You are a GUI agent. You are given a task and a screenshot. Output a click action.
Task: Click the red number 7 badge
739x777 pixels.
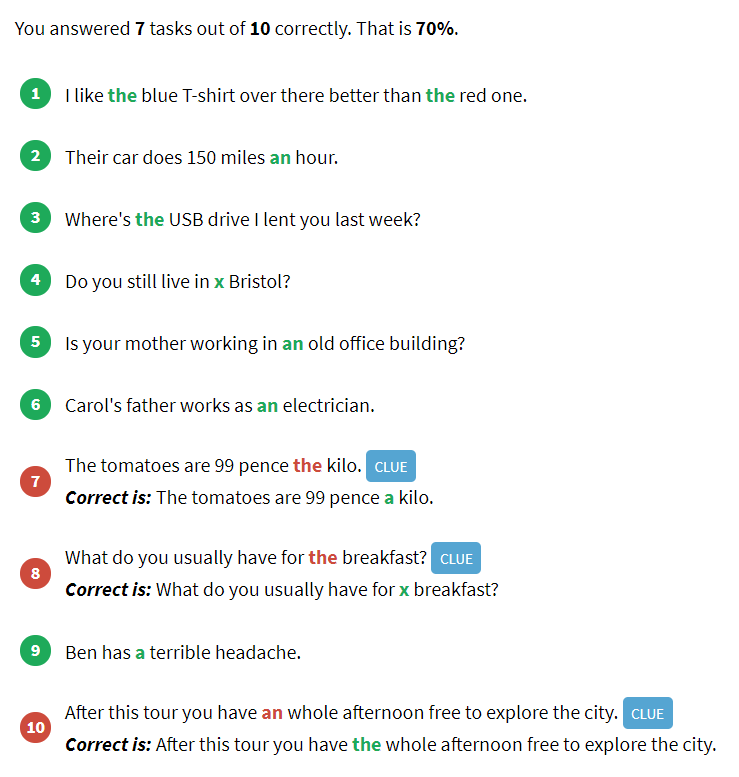[x=35, y=482]
